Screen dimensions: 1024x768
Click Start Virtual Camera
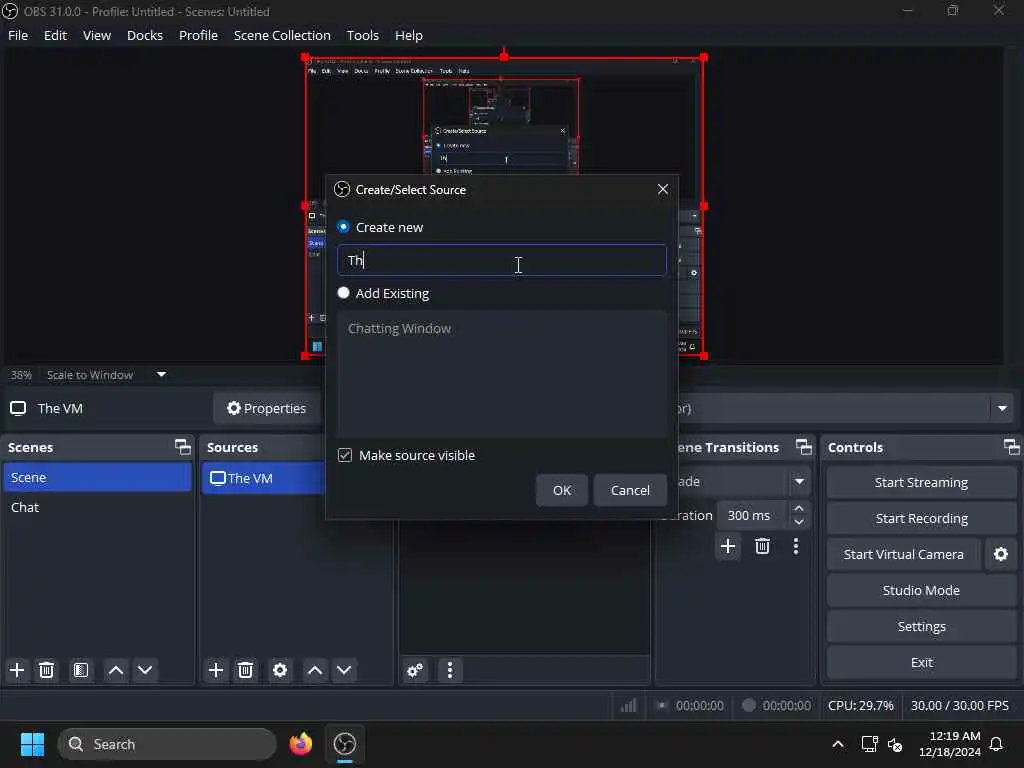tap(904, 554)
